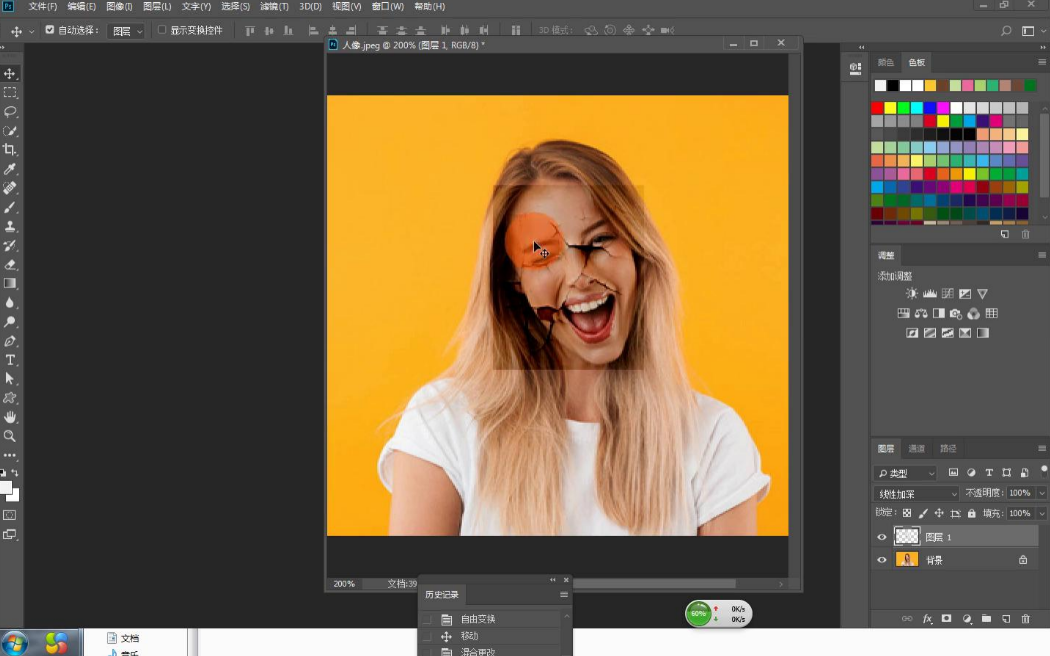Click the 200% zoom field in the status bar
Viewport: 1050px width, 656px height.
click(344, 584)
